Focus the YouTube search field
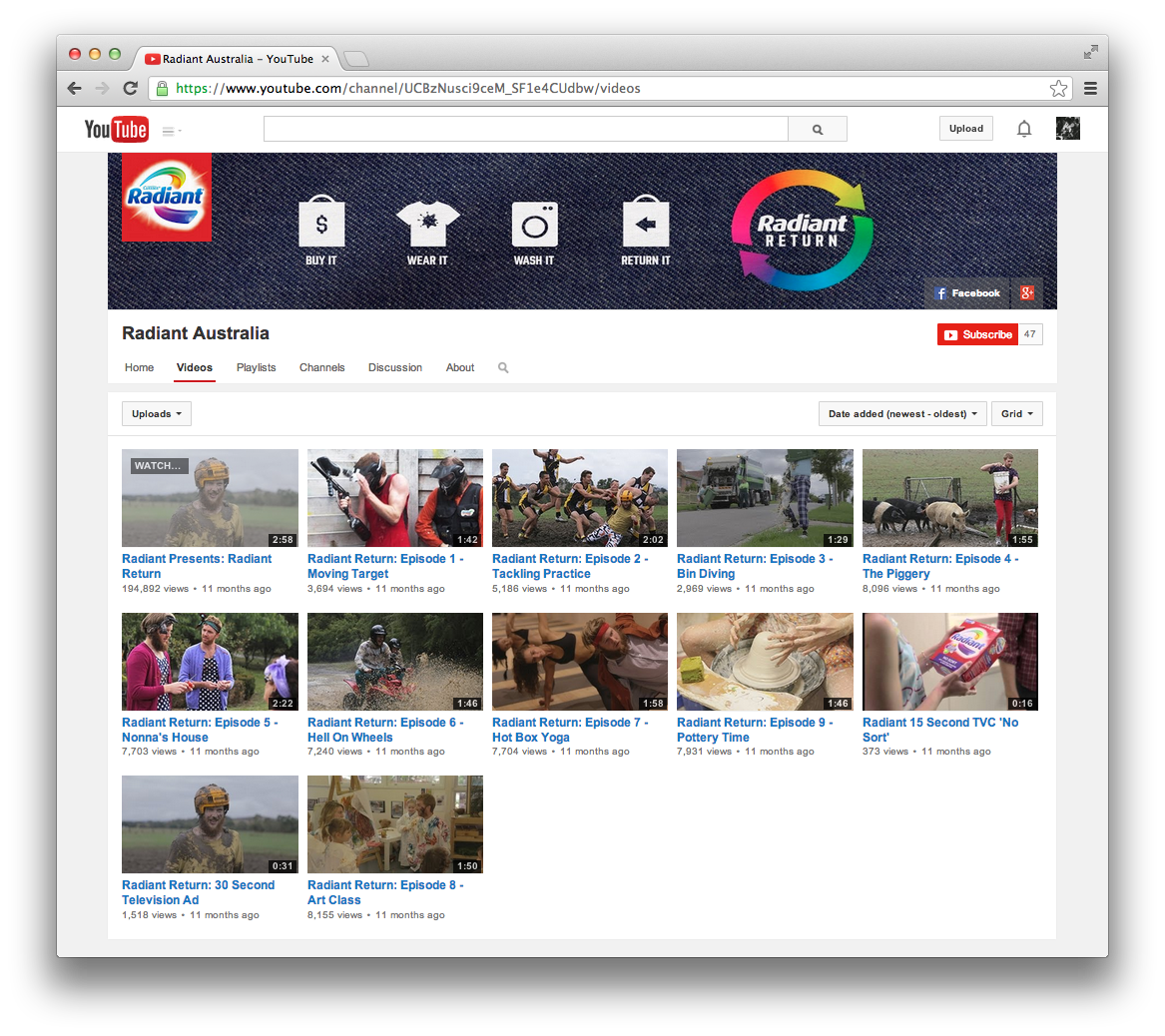Viewport: 1165px width, 1036px height. (525, 129)
